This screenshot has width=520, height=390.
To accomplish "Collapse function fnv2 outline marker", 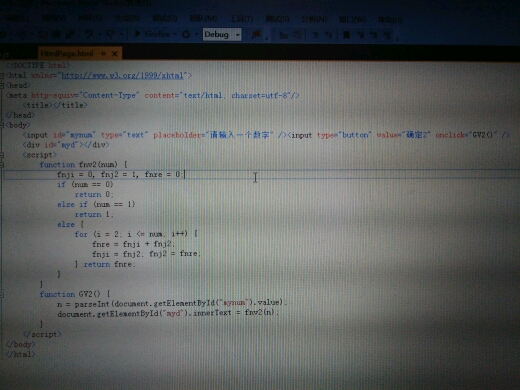I will [x=2, y=164].
